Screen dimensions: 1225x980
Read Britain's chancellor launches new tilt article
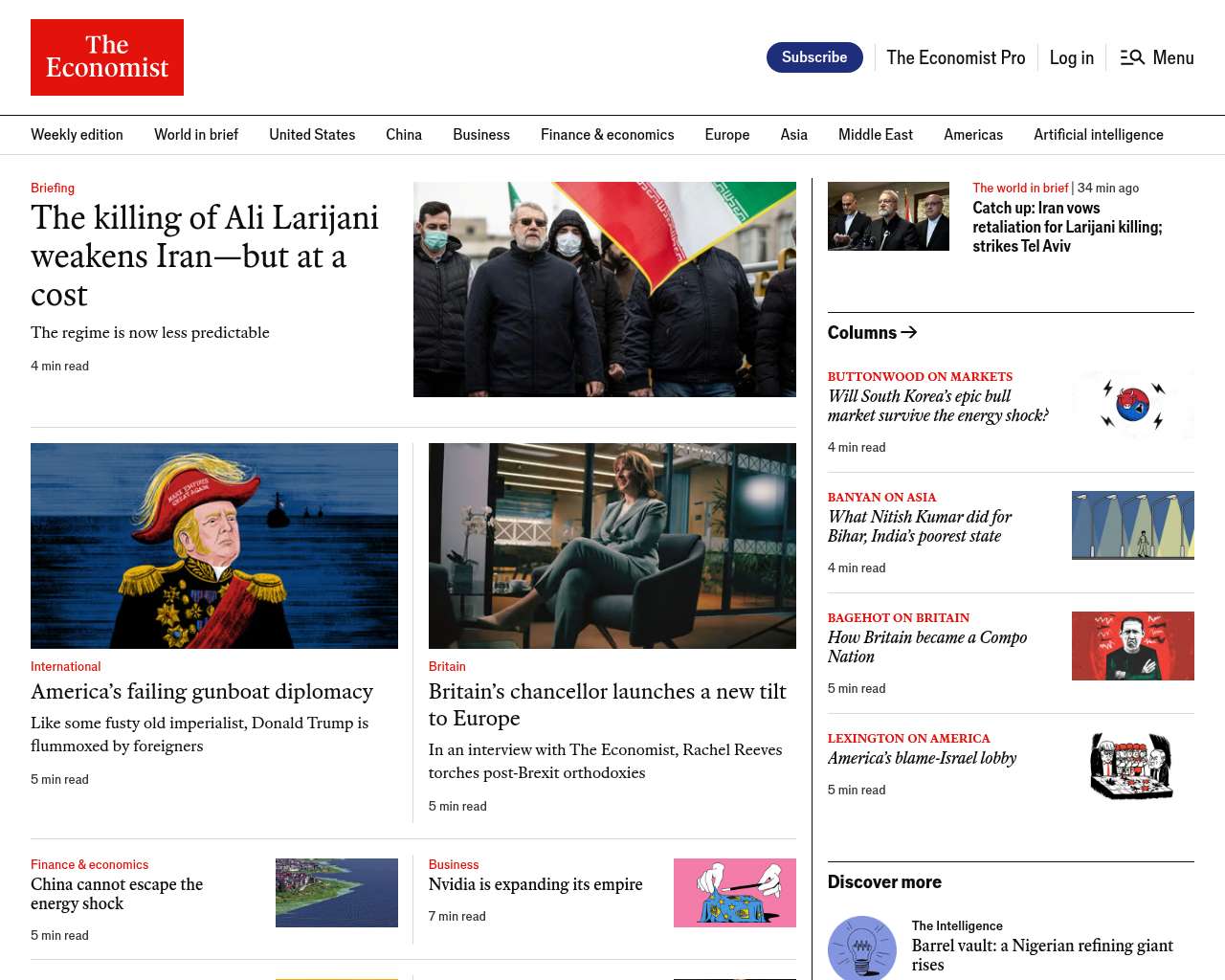click(608, 704)
